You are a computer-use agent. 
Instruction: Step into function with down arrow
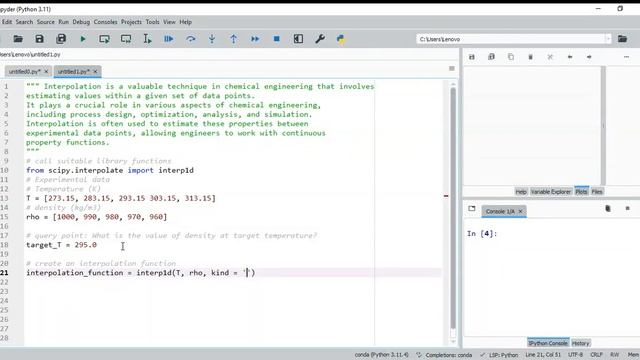pos(212,39)
